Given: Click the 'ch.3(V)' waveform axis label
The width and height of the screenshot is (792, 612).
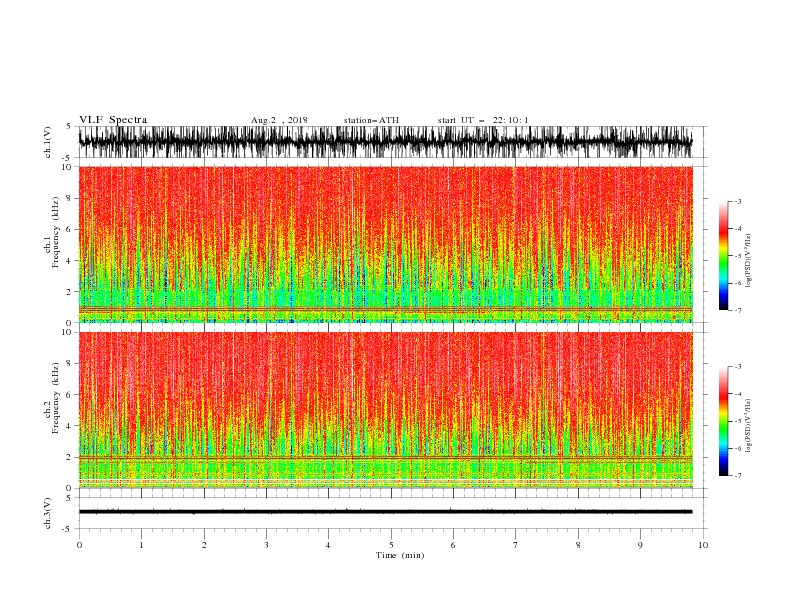Looking at the screenshot, I should click(x=48, y=513).
